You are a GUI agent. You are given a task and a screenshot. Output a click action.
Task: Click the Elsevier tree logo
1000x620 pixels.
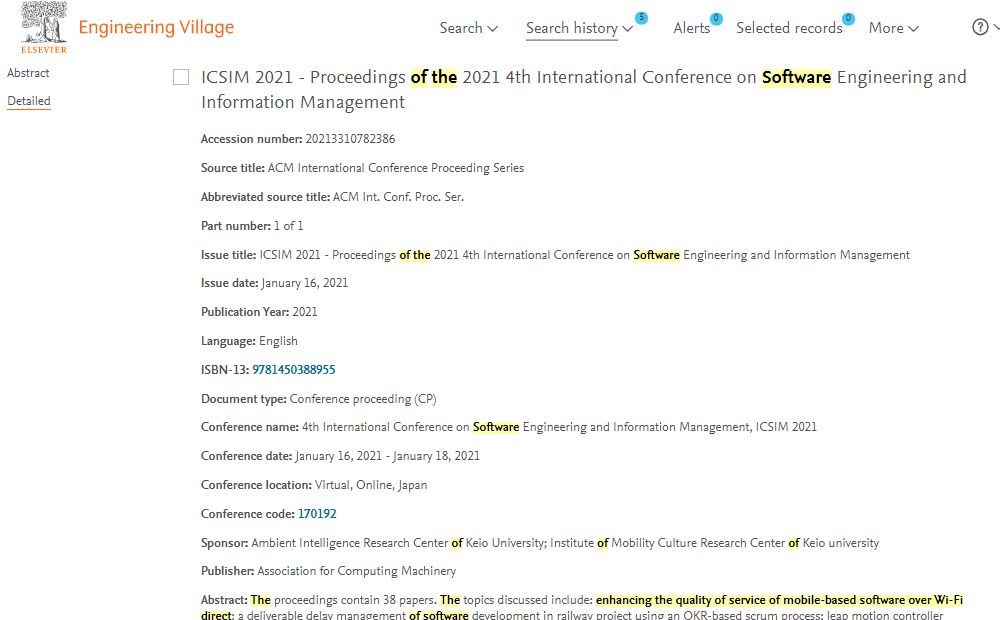point(44,27)
